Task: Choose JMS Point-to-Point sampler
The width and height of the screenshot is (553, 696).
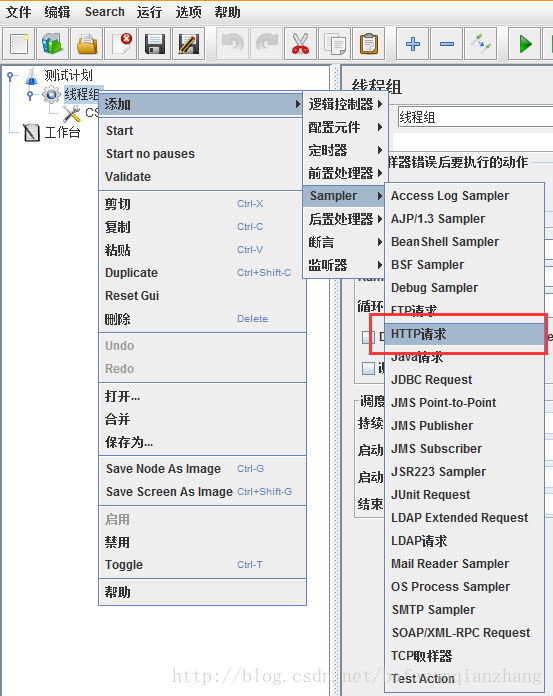Action: pos(465,403)
